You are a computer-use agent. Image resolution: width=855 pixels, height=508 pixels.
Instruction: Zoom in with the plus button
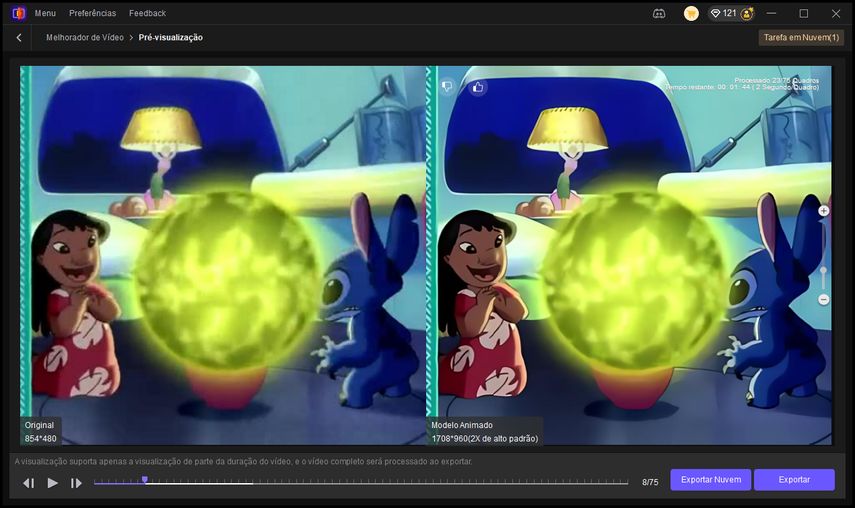click(823, 211)
